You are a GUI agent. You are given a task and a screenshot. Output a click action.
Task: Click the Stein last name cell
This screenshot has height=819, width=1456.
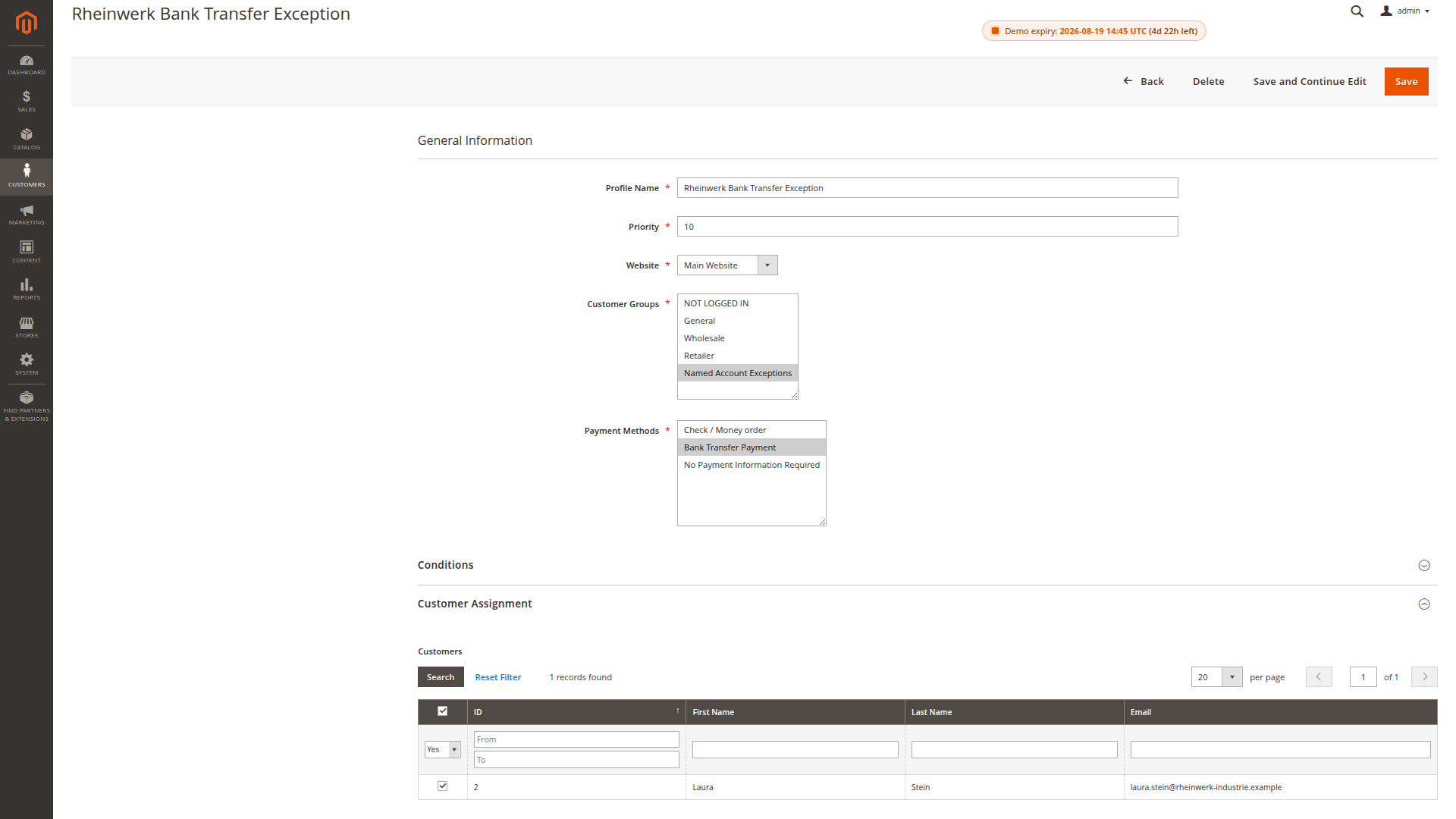1014,787
